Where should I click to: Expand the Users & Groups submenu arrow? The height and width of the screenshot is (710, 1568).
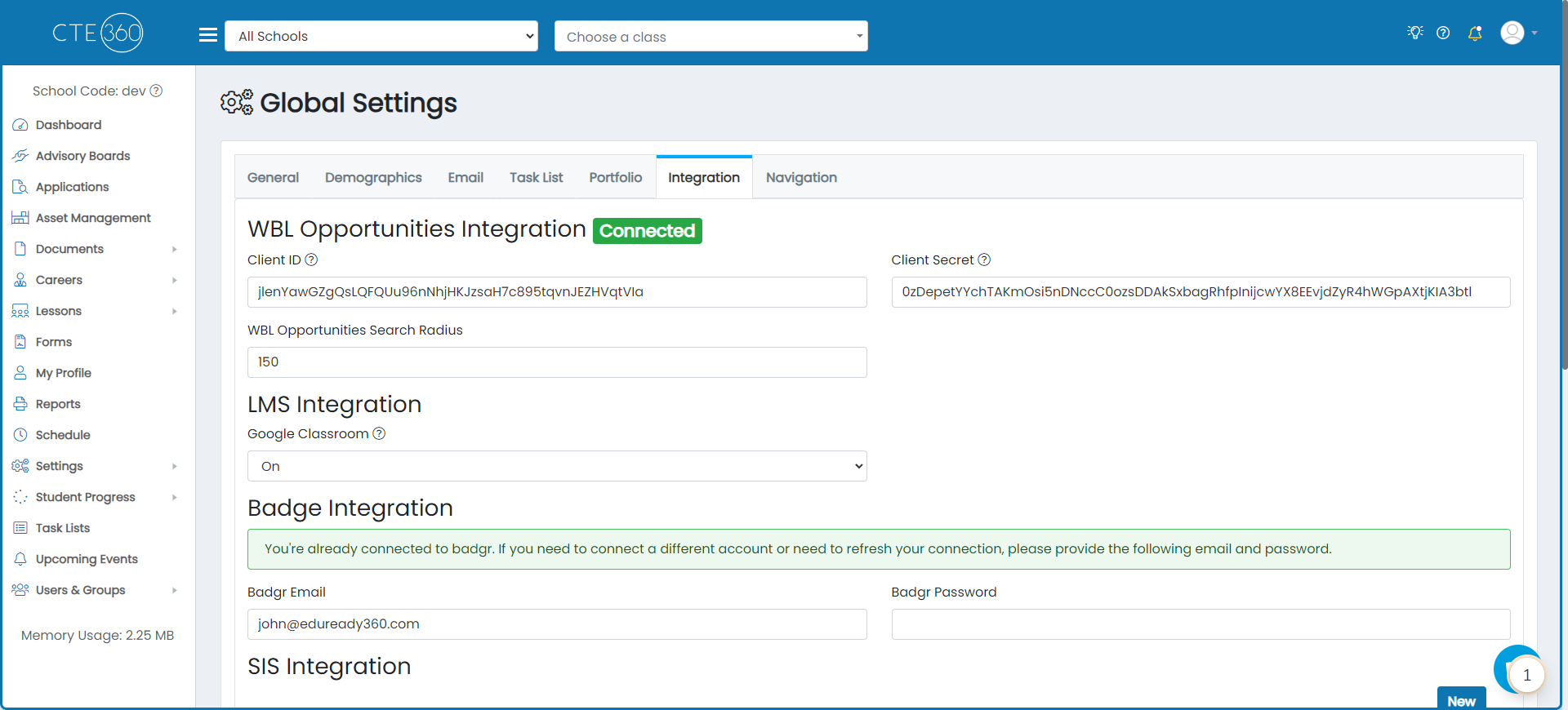pos(175,590)
